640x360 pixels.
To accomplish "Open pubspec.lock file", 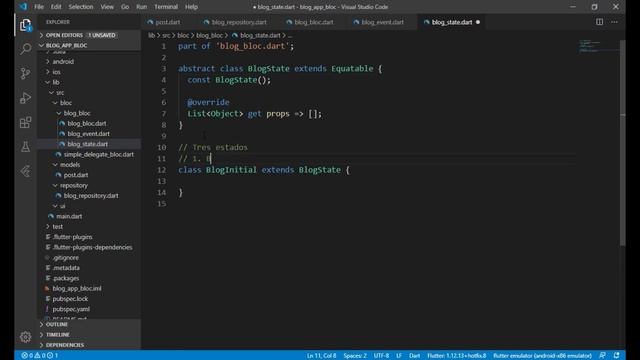I will tap(70, 299).
